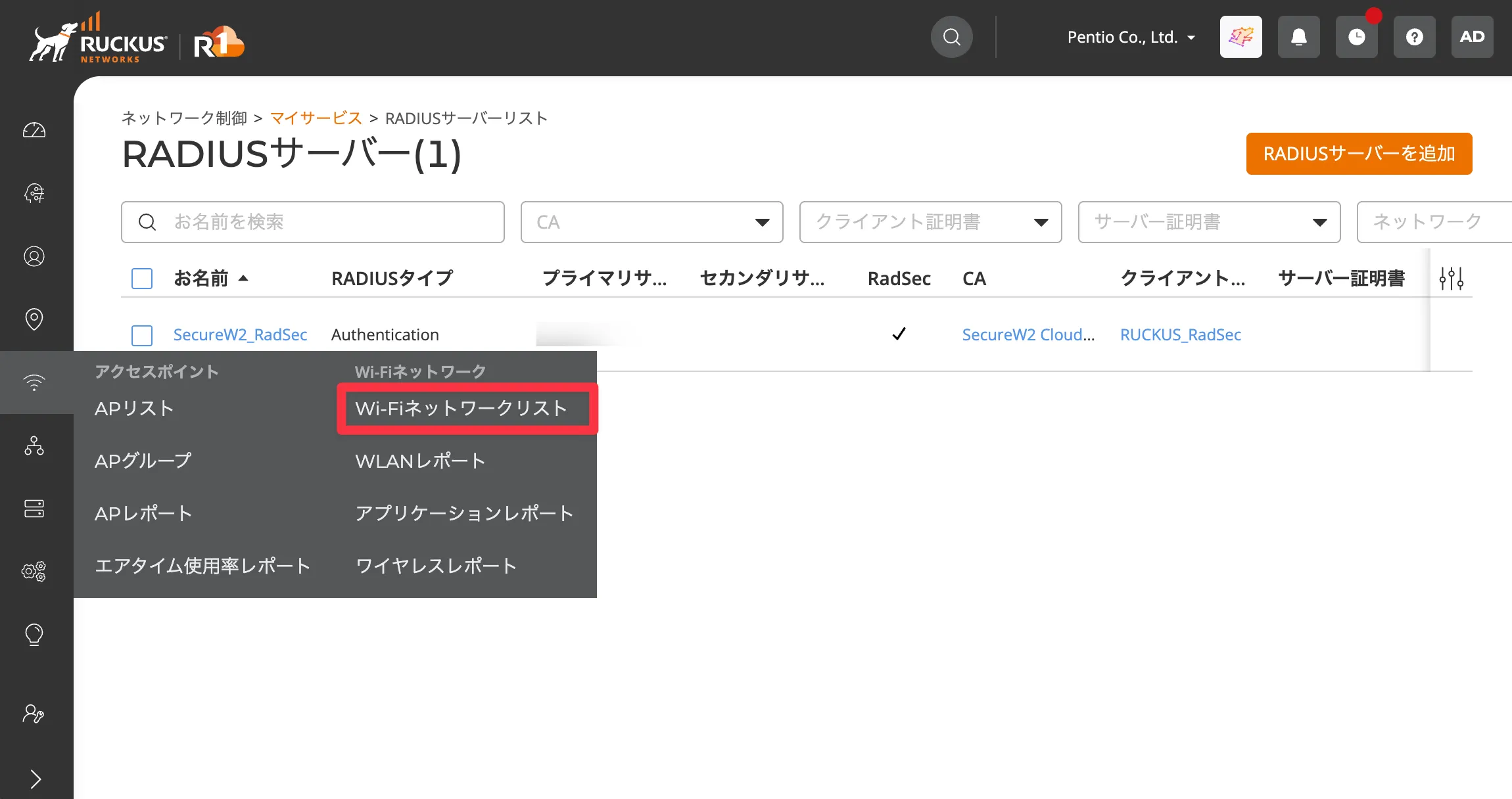Select ワイヤレスレポート menu item

pos(436,566)
